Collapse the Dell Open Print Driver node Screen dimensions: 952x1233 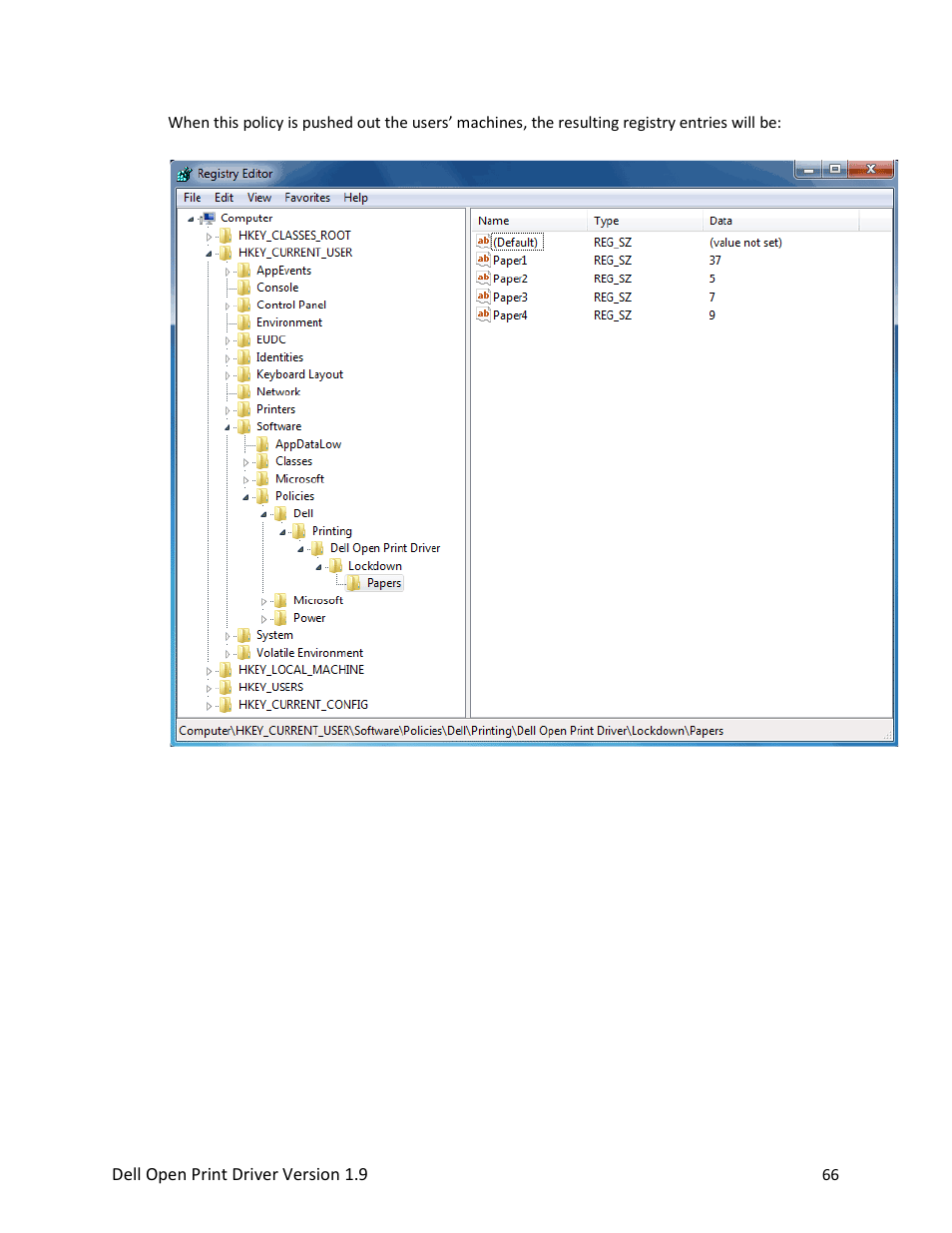[x=300, y=549]
